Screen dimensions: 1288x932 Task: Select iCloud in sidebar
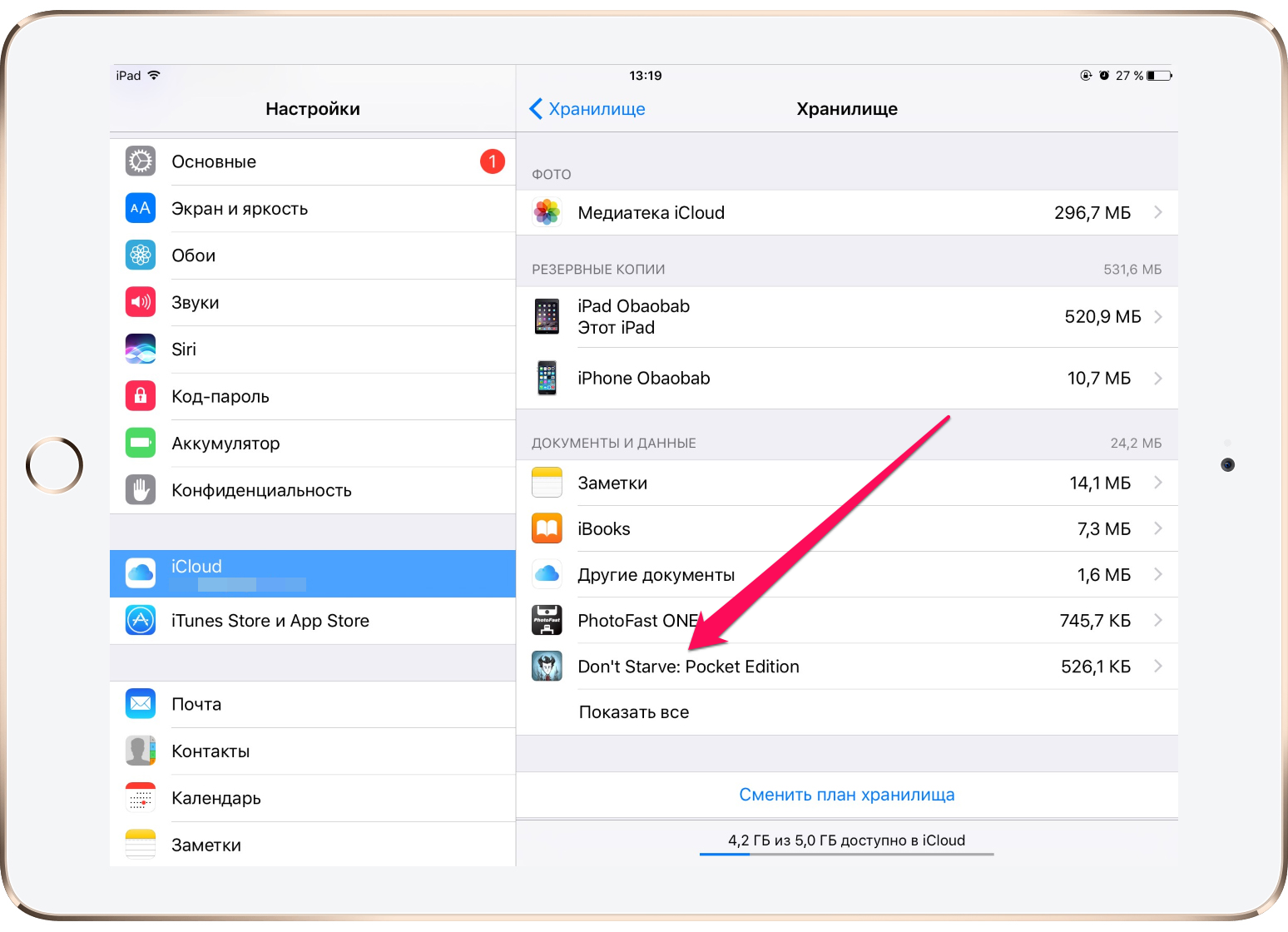pos(313,573)
